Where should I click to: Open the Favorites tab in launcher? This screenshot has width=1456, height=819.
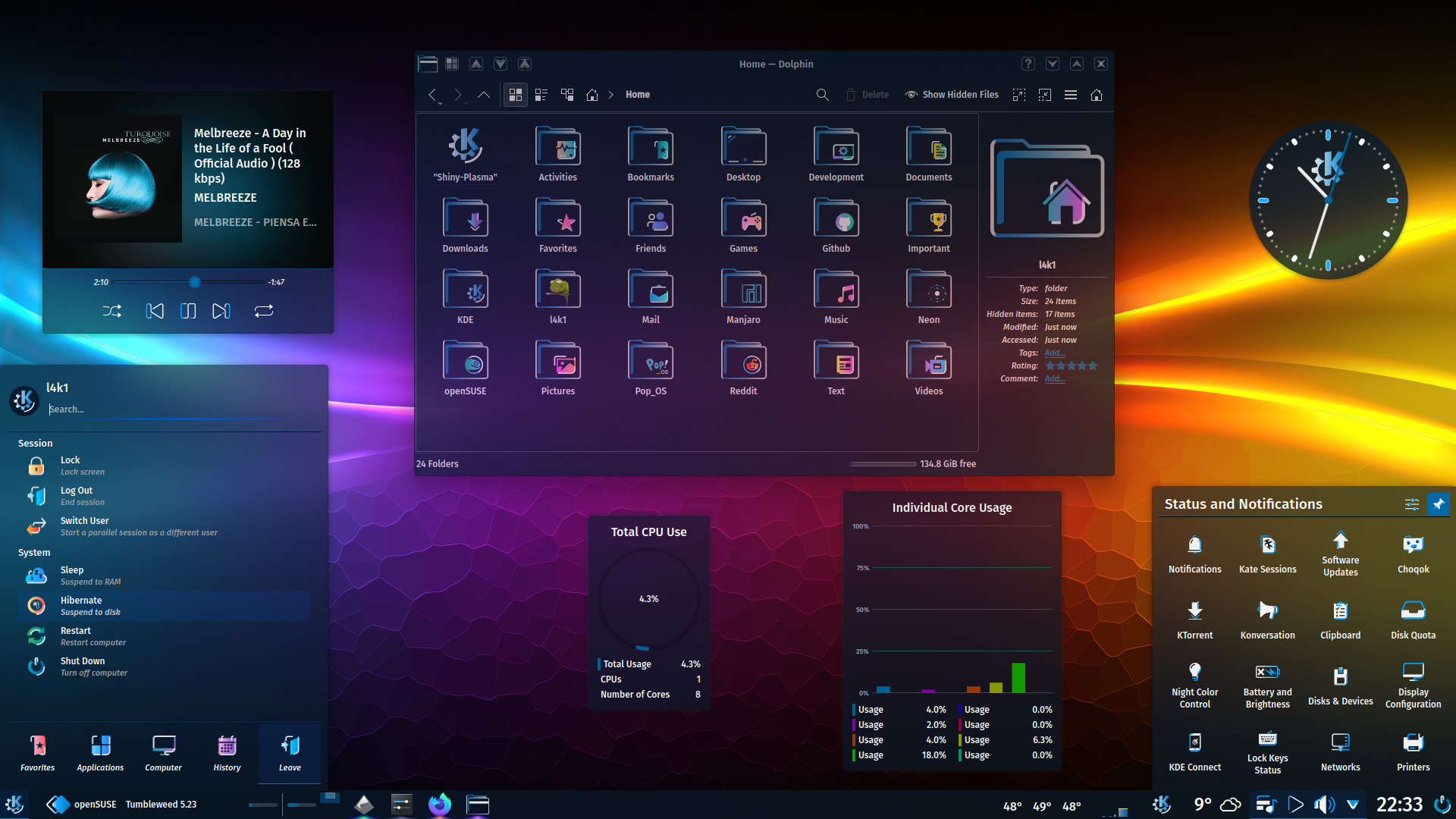click(37, 754)
